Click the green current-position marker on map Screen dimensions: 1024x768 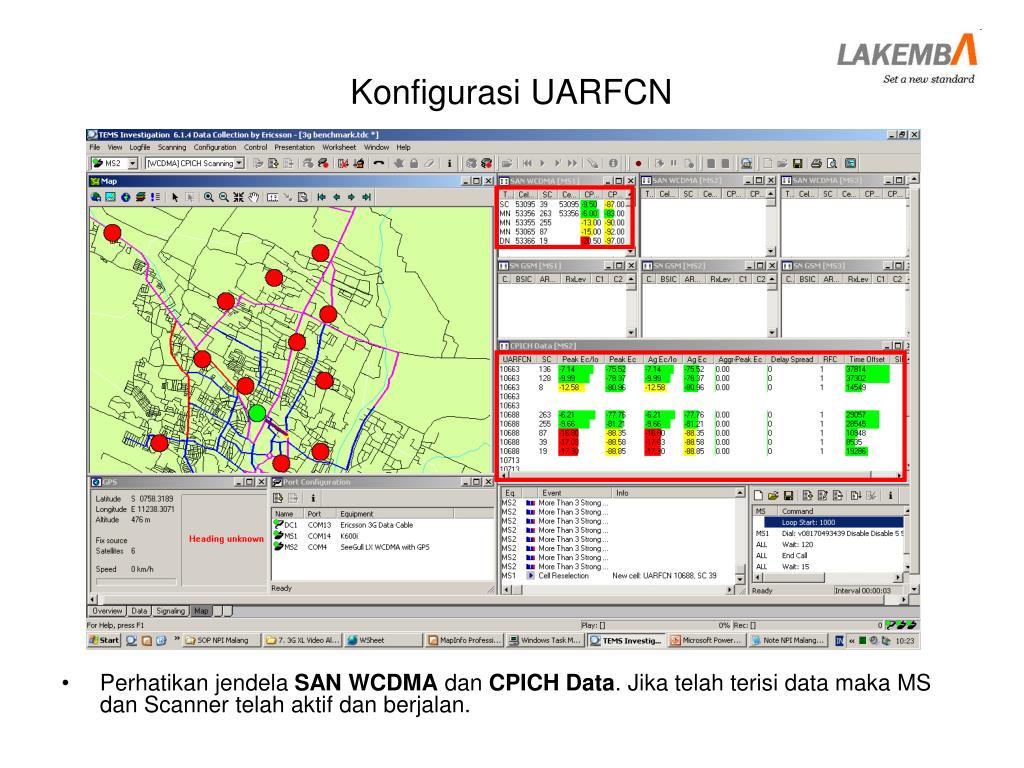pyautogui.click(x=257, y=413)
